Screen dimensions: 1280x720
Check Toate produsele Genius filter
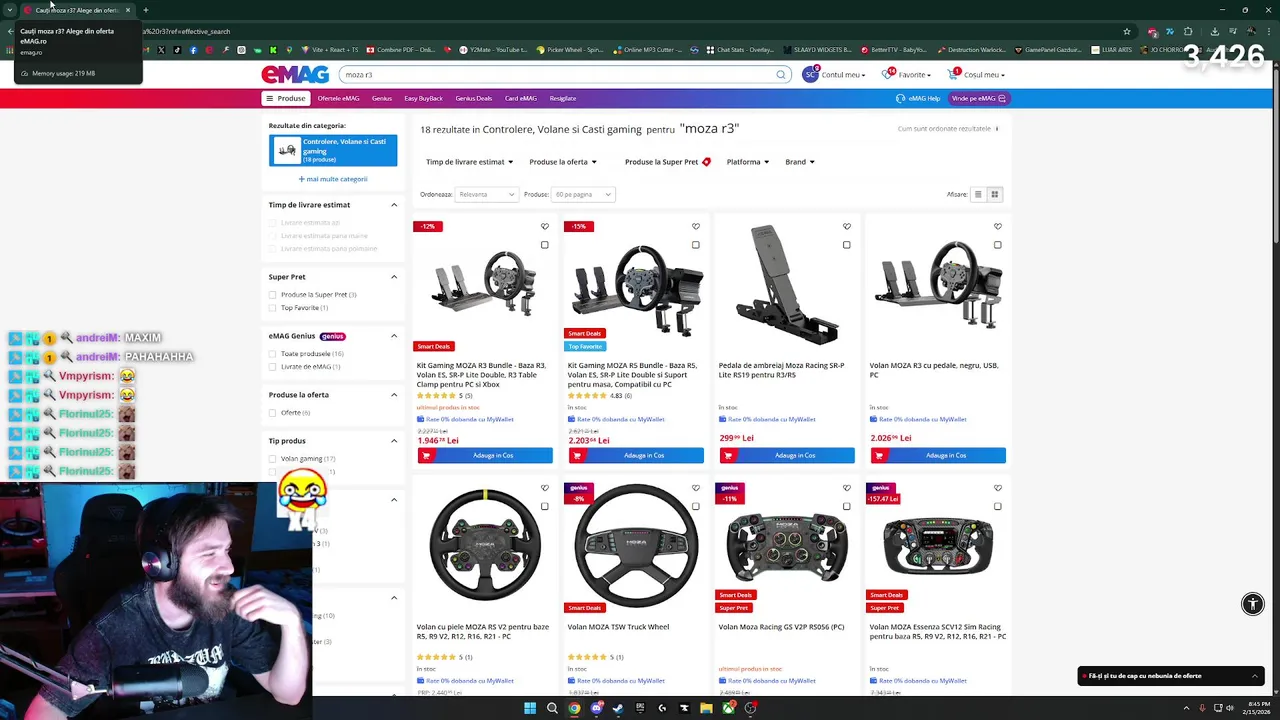pos(272,354)
